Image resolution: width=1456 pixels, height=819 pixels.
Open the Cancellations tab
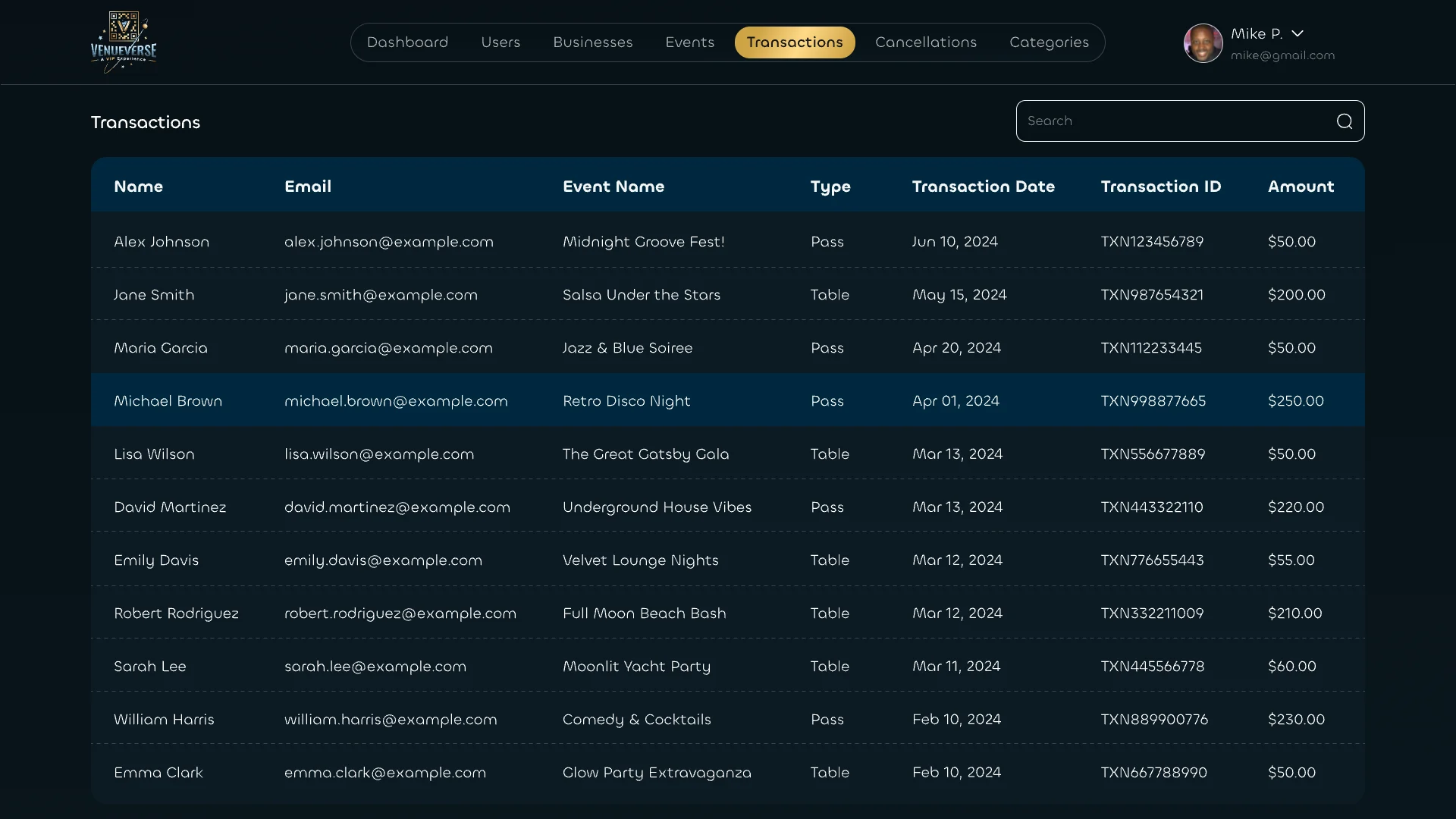926,42
